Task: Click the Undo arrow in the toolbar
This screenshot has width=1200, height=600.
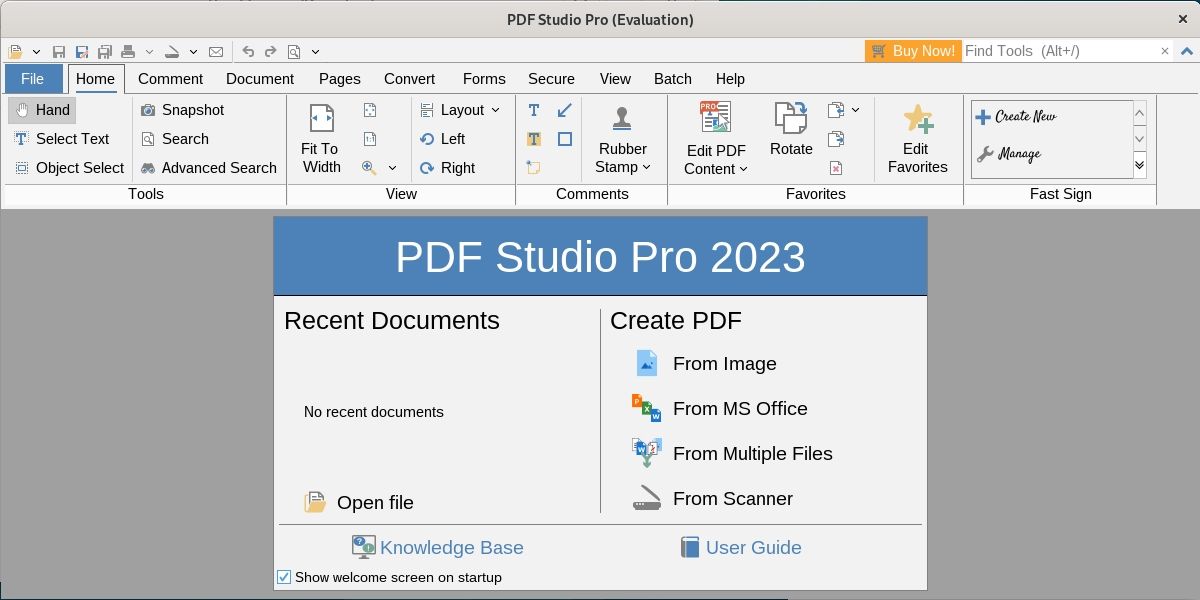Action: (x=247, y=51)
